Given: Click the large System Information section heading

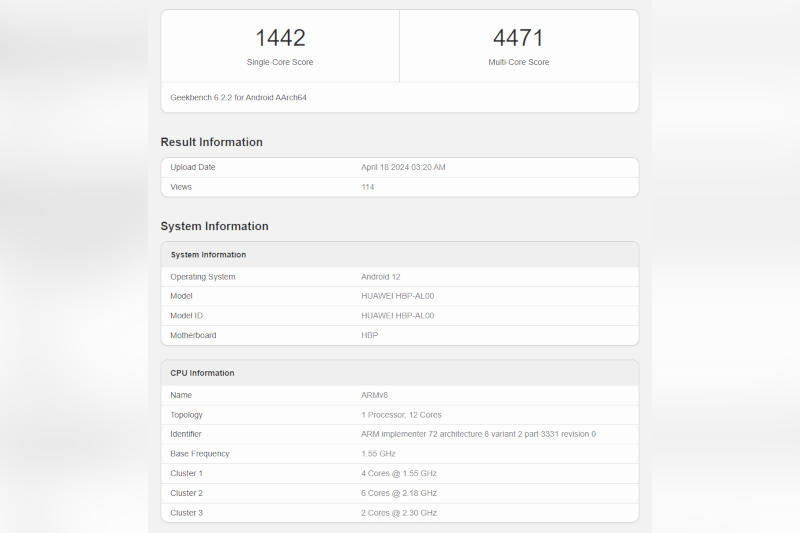Looking at the screenshot, I should pyautogui.click(x=214, y=226).
